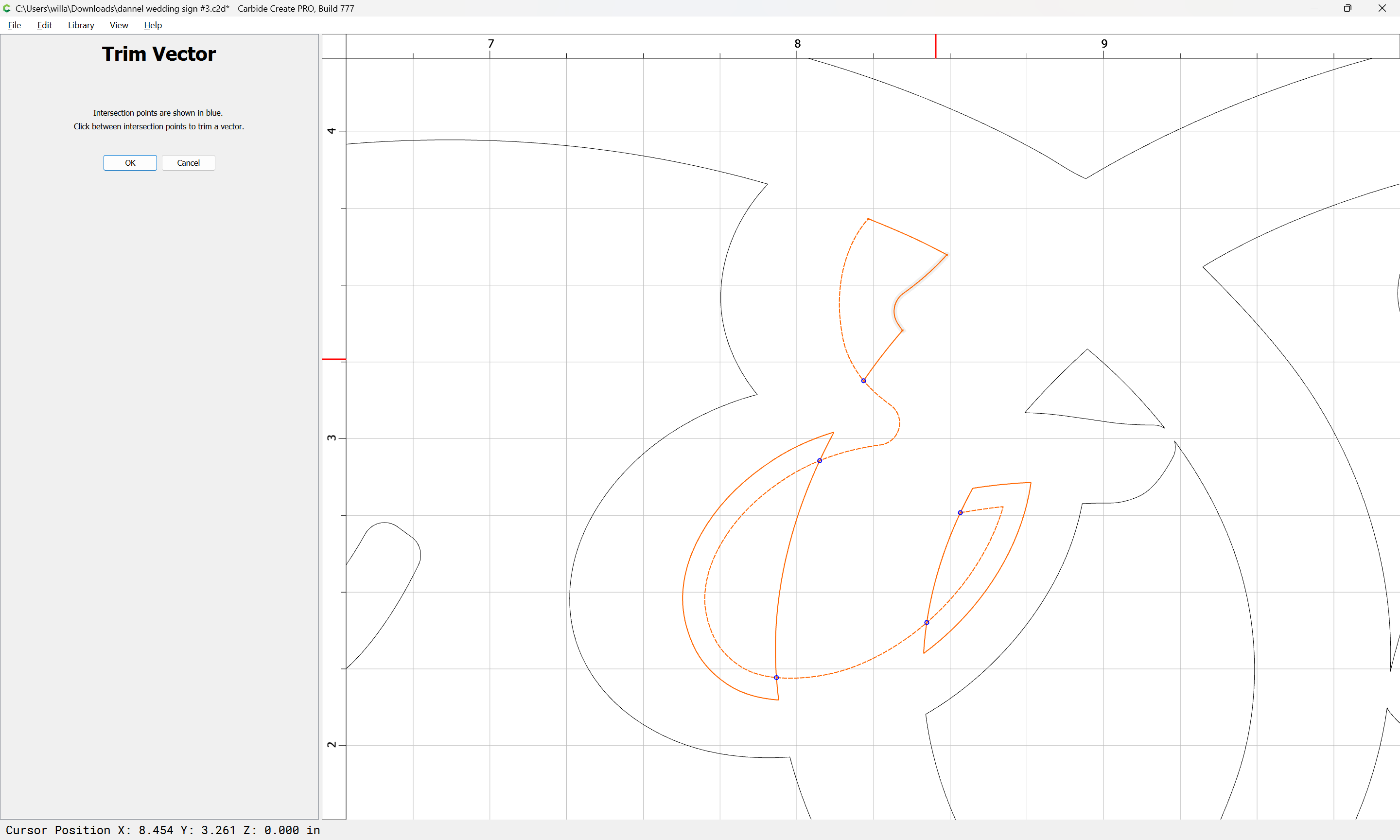Click the red cursor marker on the horizontal ruler
The width and height of the screenshot is (1400, 840).
935,46
